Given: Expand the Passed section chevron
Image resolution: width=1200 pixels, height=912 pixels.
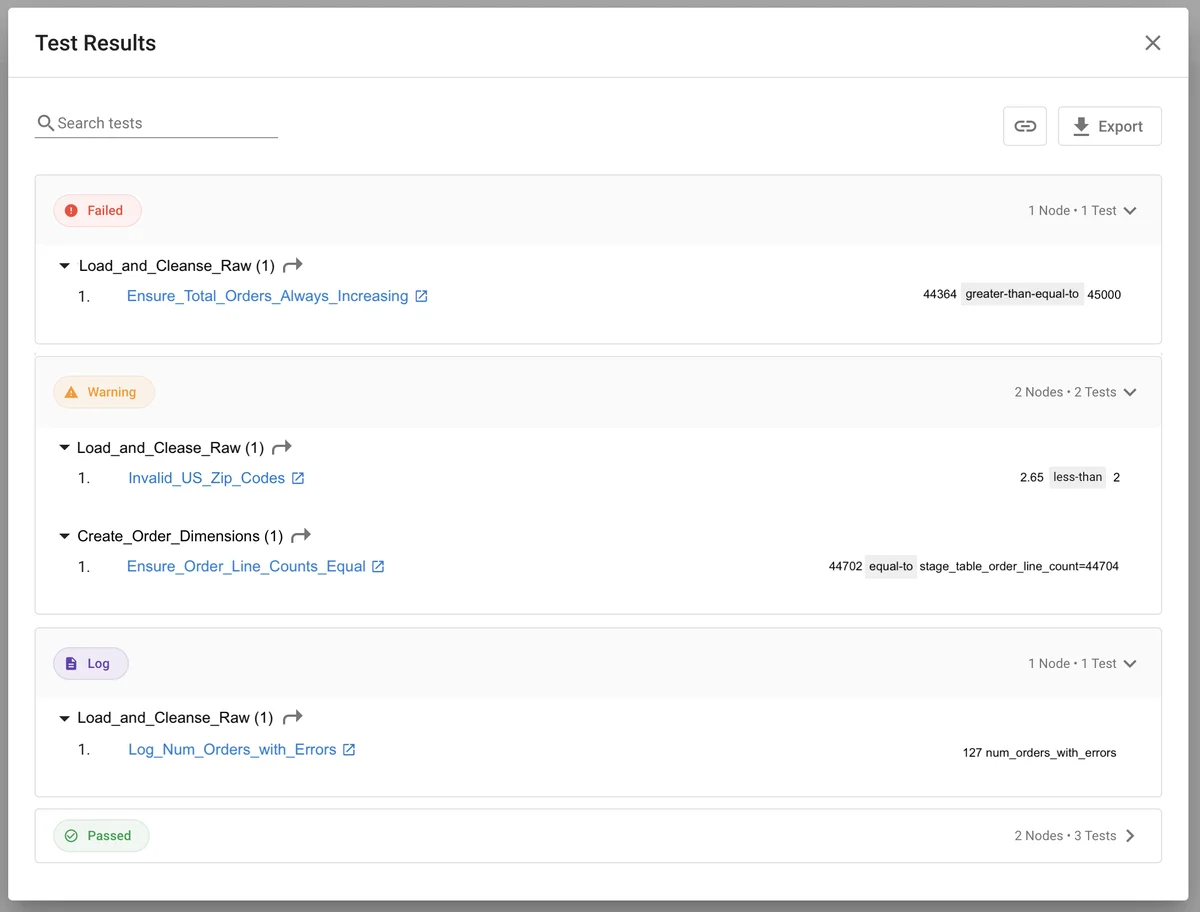Looking at the screenshot, I should 1130,836.
